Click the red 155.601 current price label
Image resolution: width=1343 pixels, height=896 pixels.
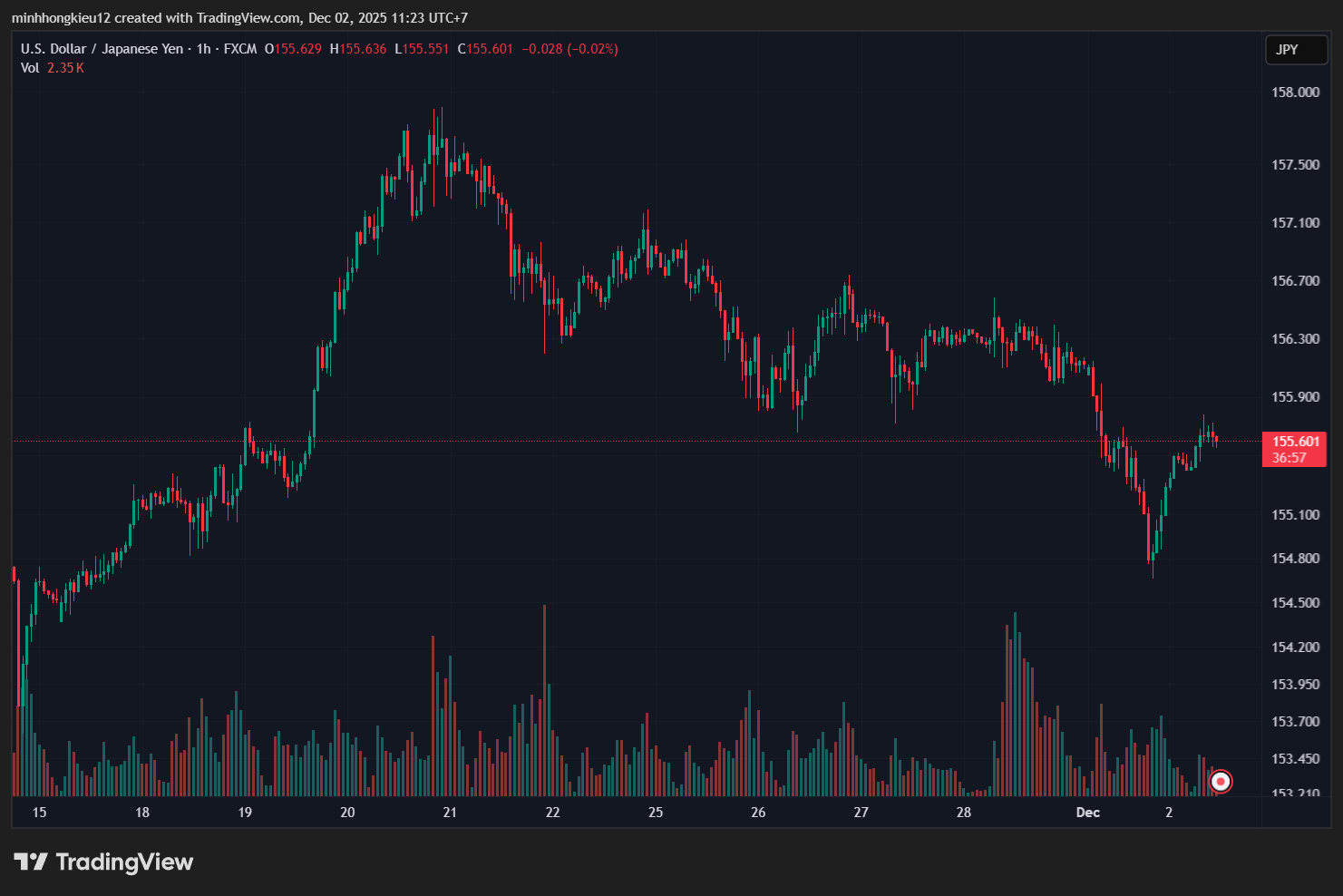click(1295, 442)
